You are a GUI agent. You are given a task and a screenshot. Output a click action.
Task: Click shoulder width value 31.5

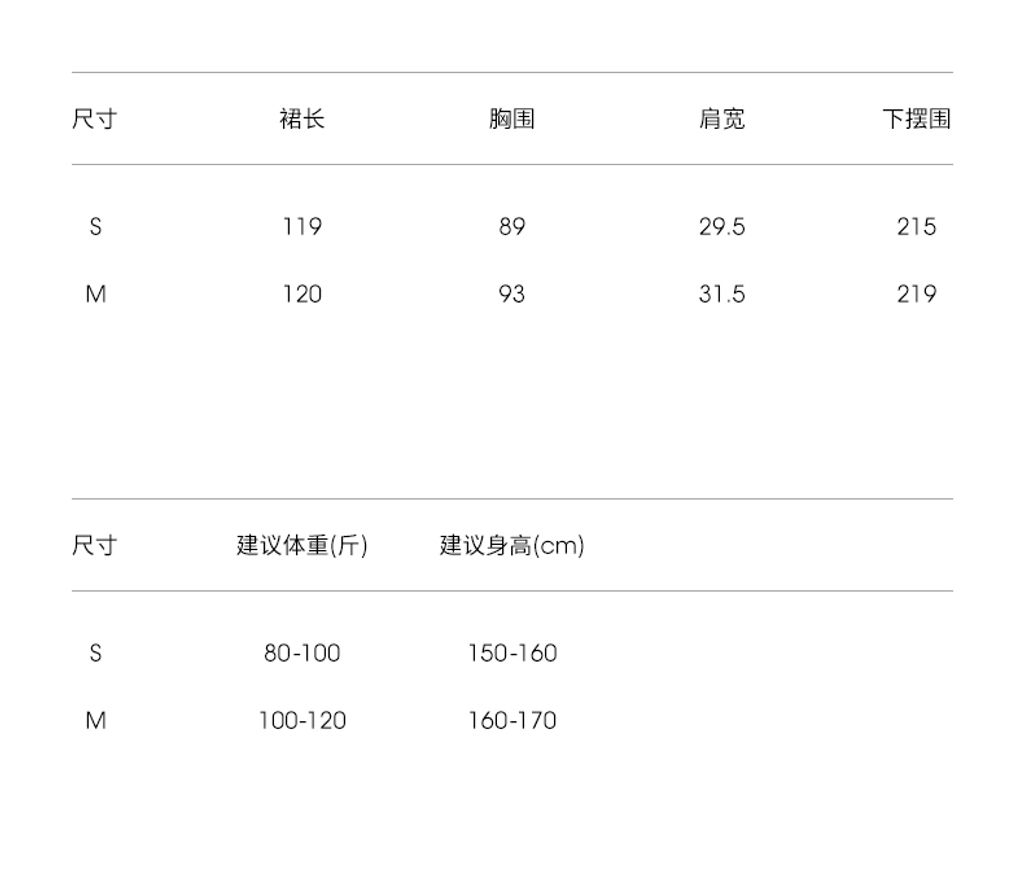[721, 294]
